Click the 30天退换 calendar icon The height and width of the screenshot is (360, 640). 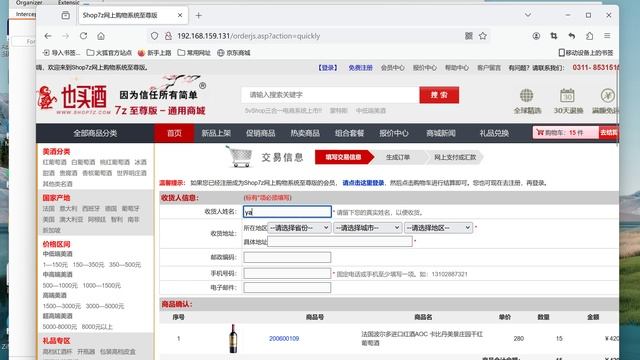point(567,96)
